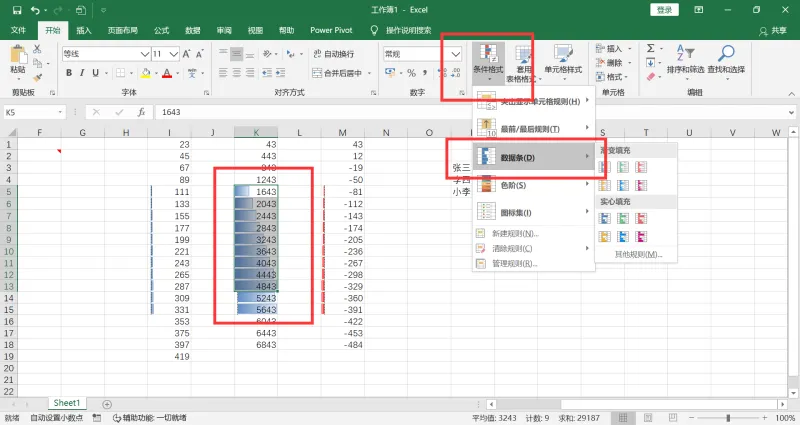Open the font size dropdown showing 11

[174, 54]
